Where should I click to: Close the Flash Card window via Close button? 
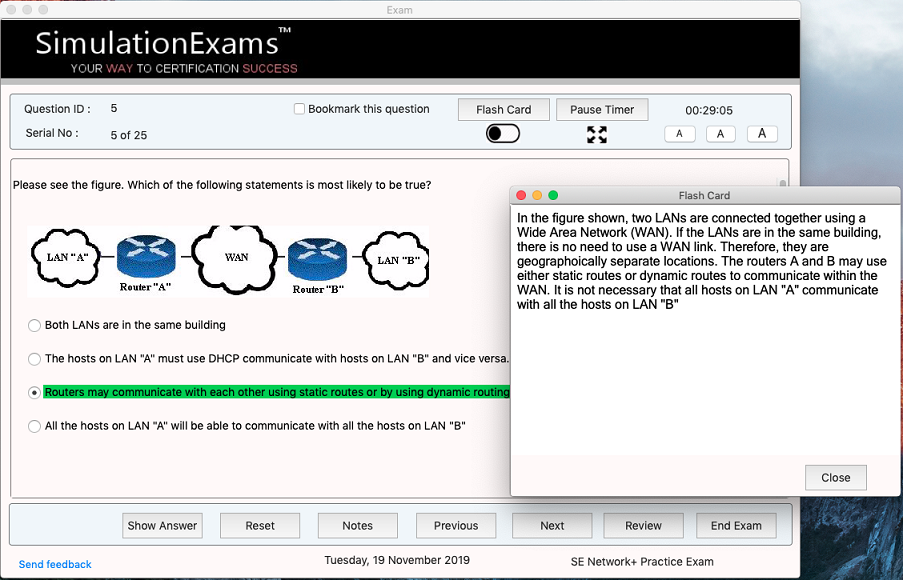(835, 477)
